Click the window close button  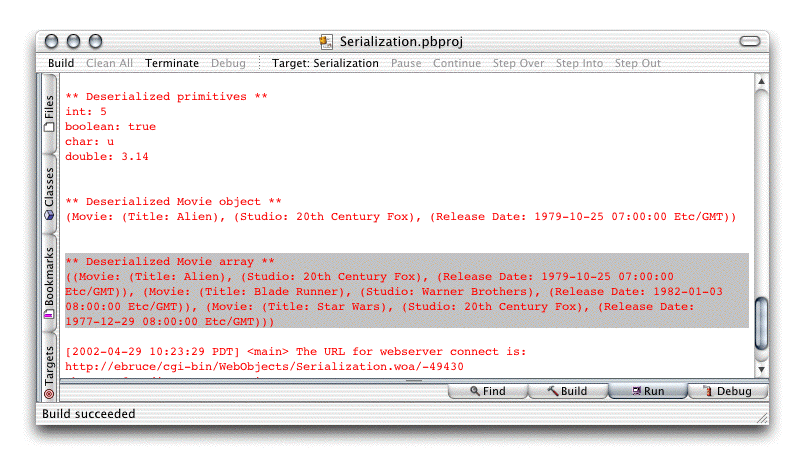[x=51, y=41]
